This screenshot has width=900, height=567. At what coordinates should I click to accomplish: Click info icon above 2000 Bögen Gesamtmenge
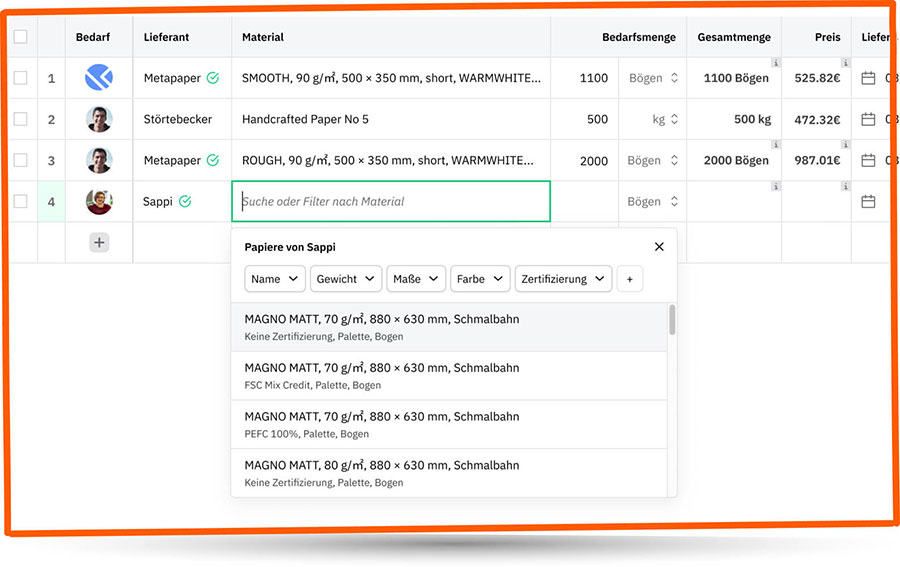pos(775,145)
